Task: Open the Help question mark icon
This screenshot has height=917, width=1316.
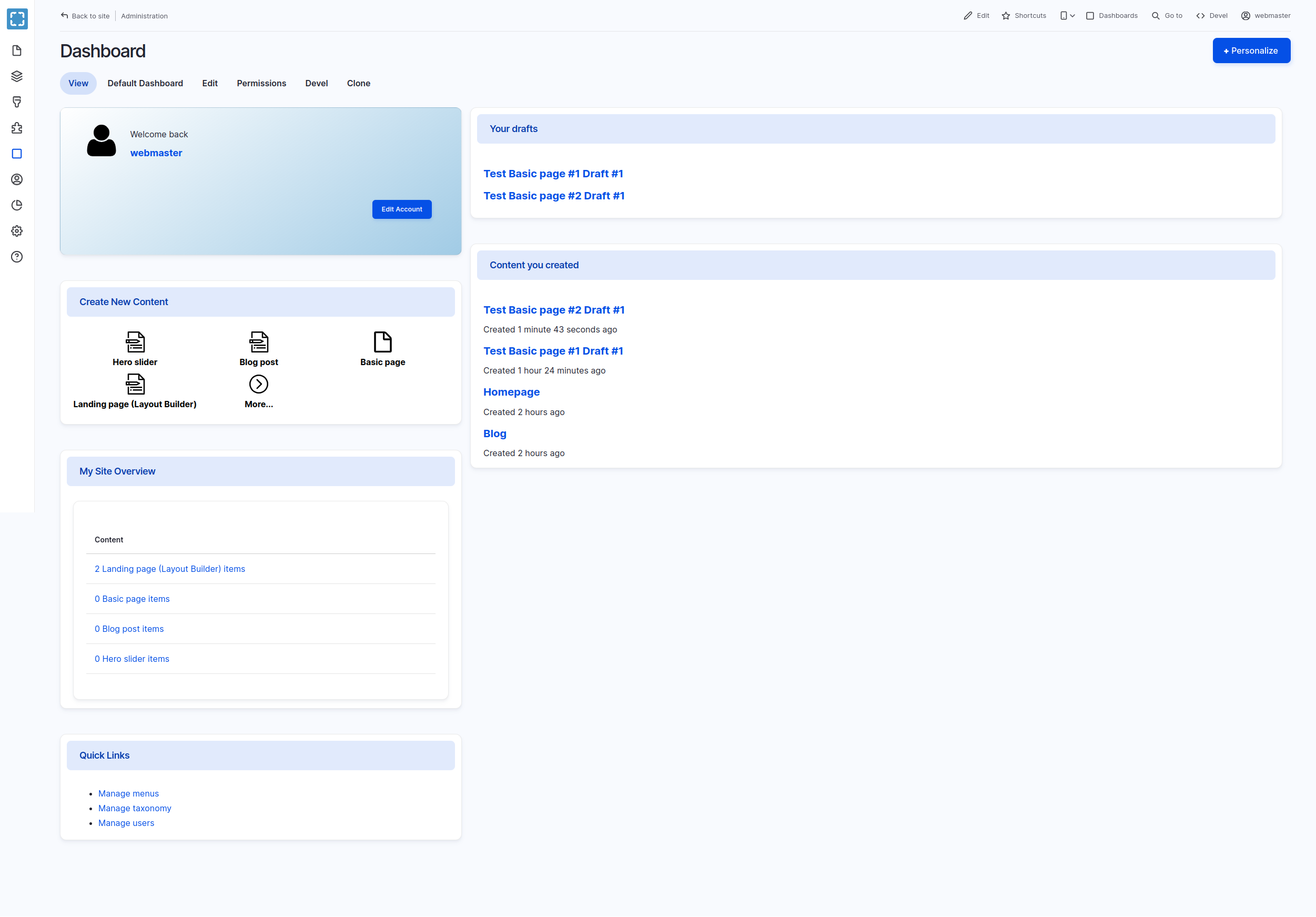Action: (17, 257)
